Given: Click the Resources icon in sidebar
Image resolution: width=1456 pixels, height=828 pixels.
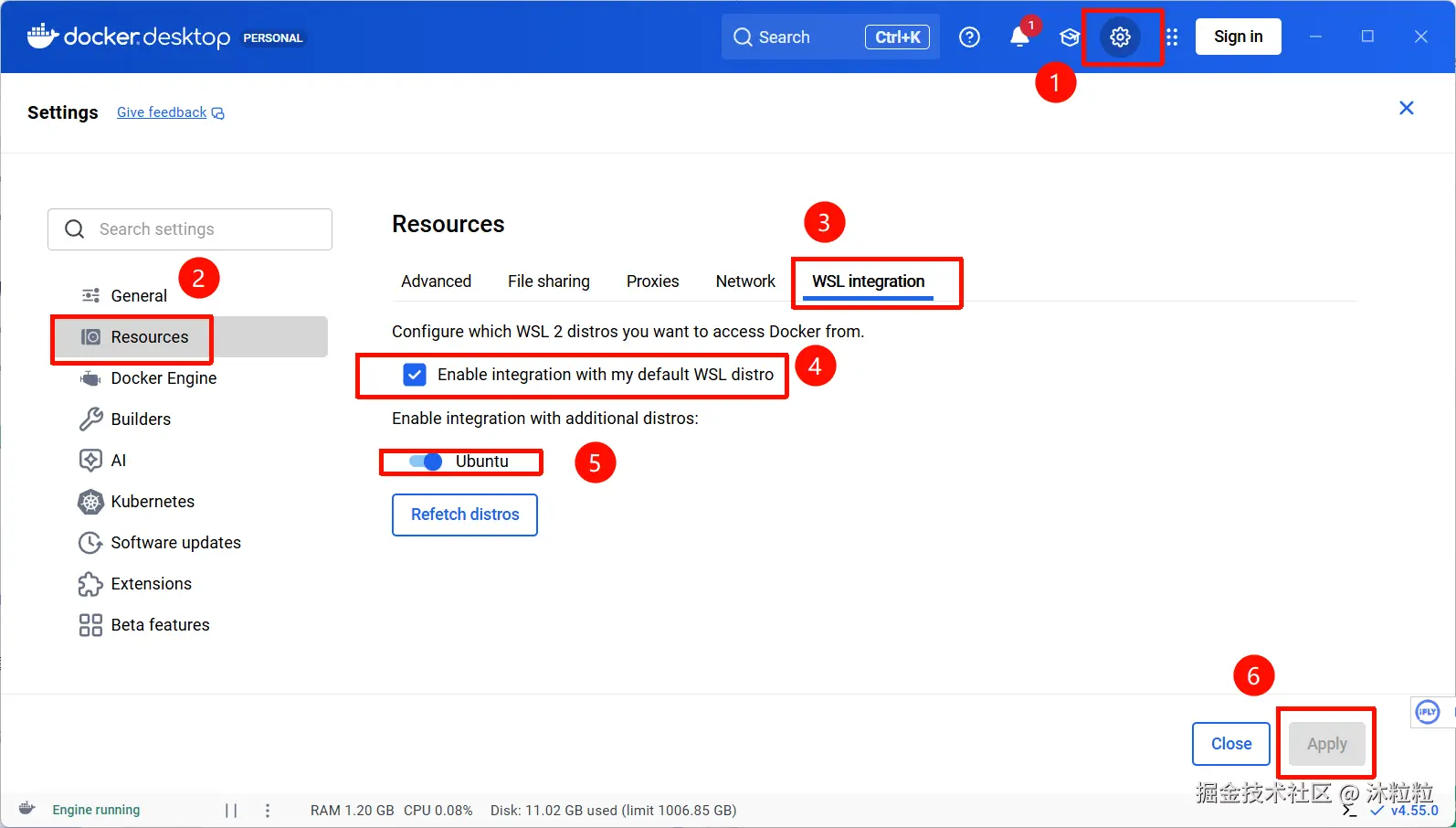Looking at the screenshot, I should pos(90,337).
